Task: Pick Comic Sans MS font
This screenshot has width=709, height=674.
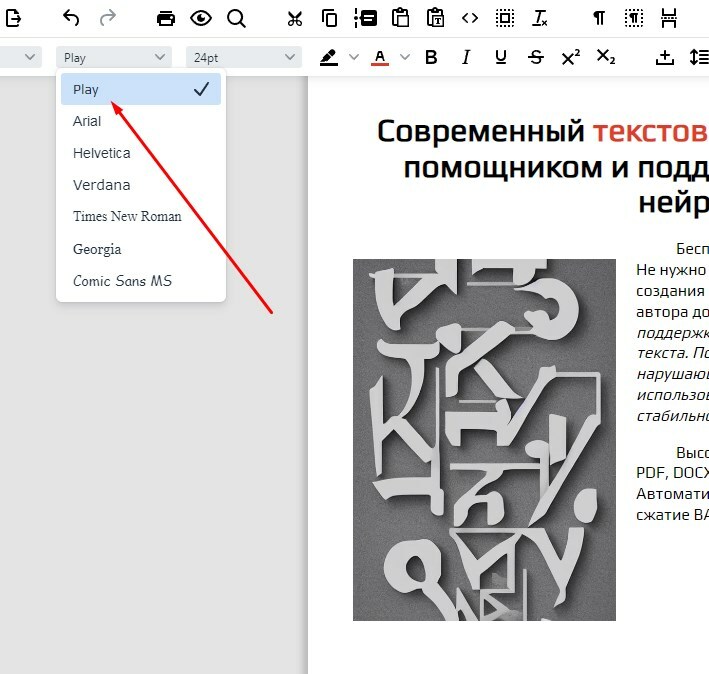Action: (122, 281)
